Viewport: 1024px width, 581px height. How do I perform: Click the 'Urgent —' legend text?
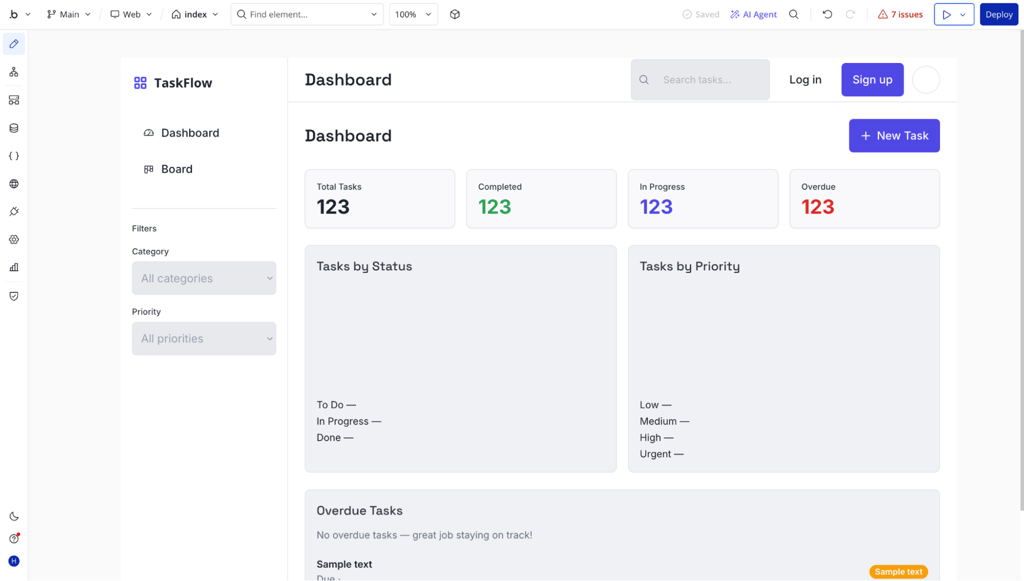pyautogui.click(x=662, y=454)
